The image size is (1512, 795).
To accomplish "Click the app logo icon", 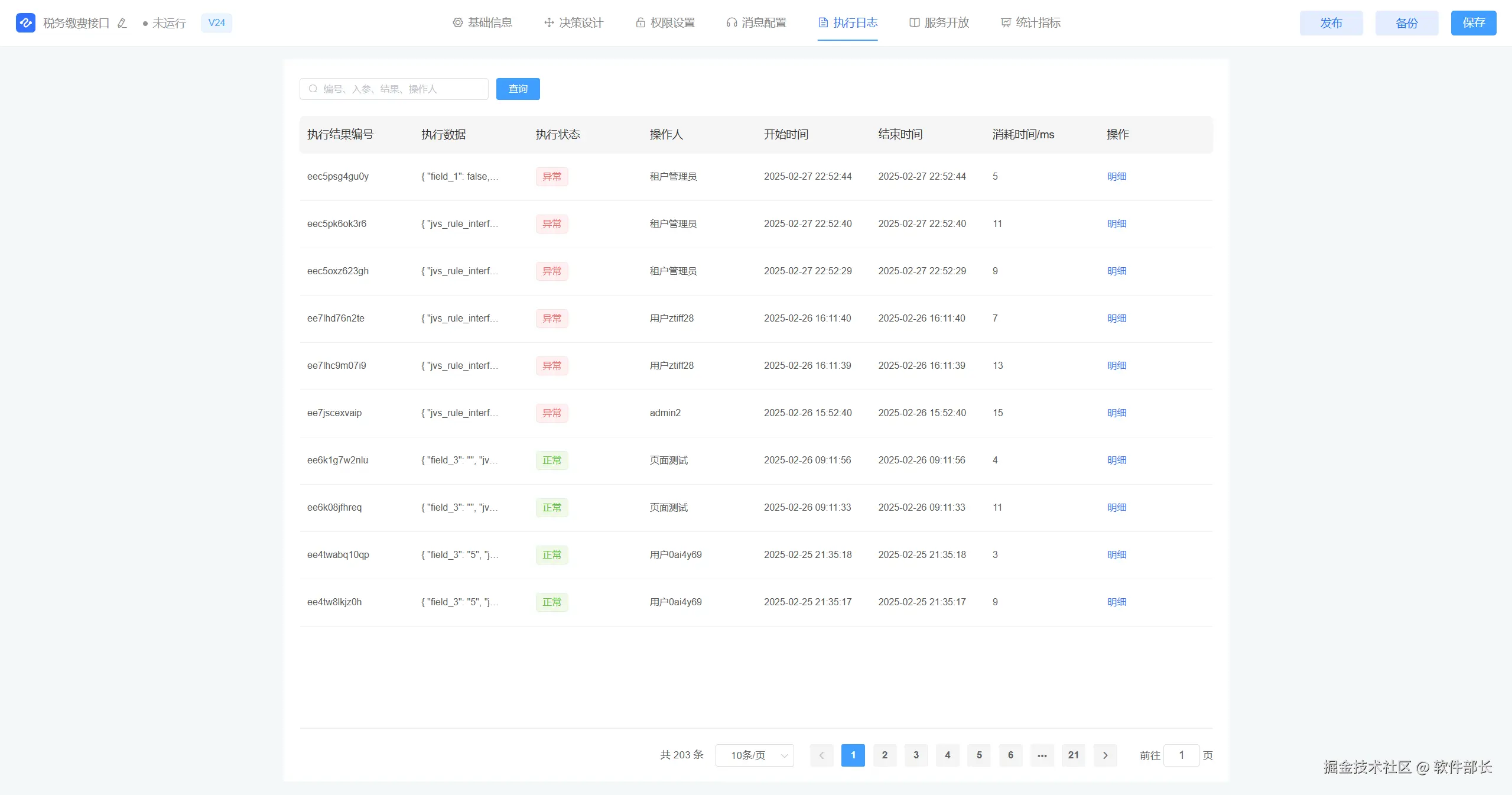I will (25, 23).
